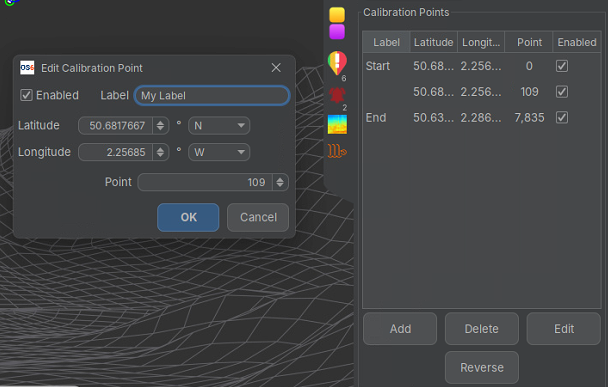Click the Point value field 109

pos(206,182)
